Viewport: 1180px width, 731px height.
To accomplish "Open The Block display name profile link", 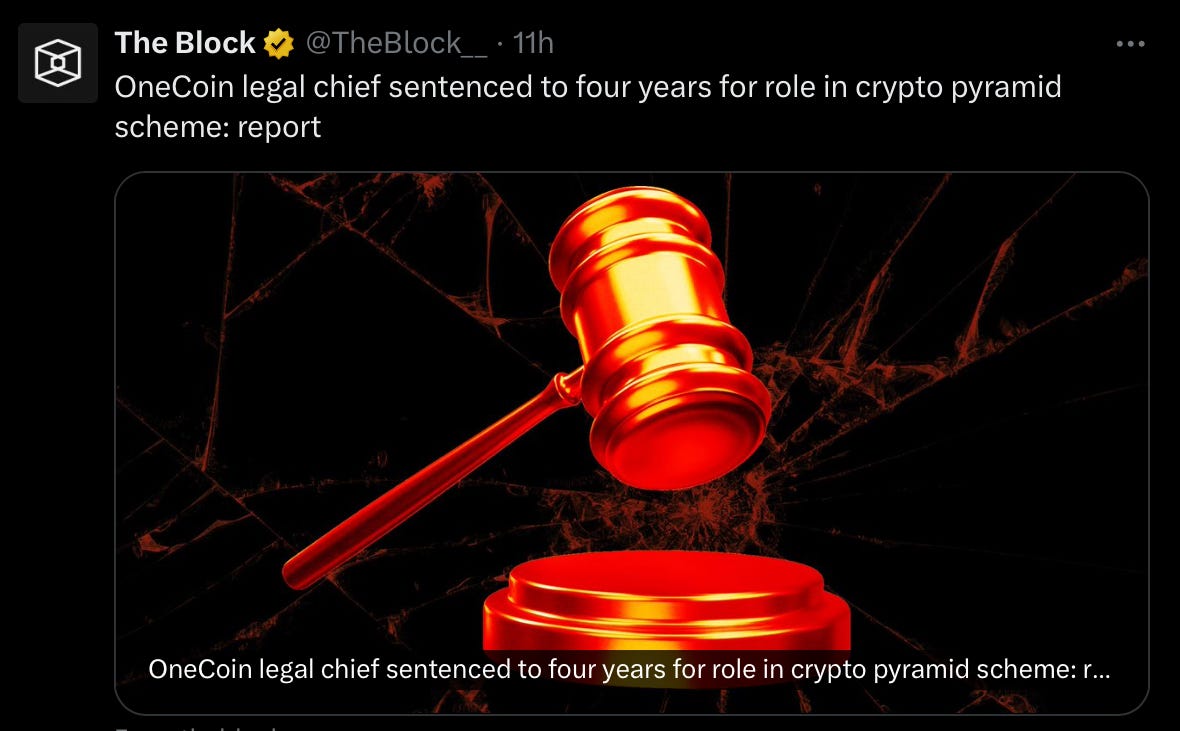I will click(185, 43).
